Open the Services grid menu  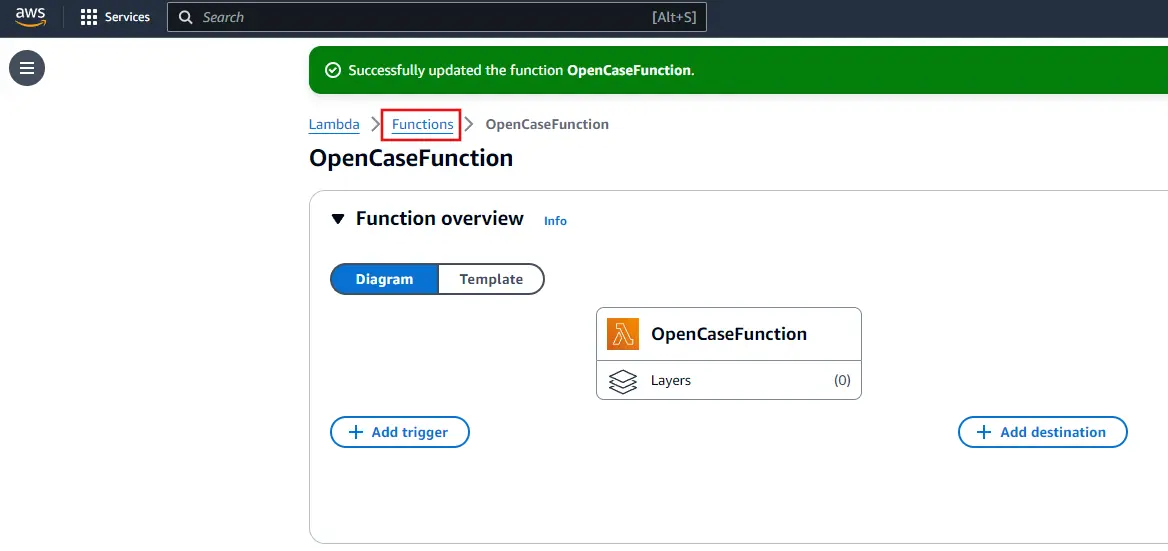pos(89,17)
